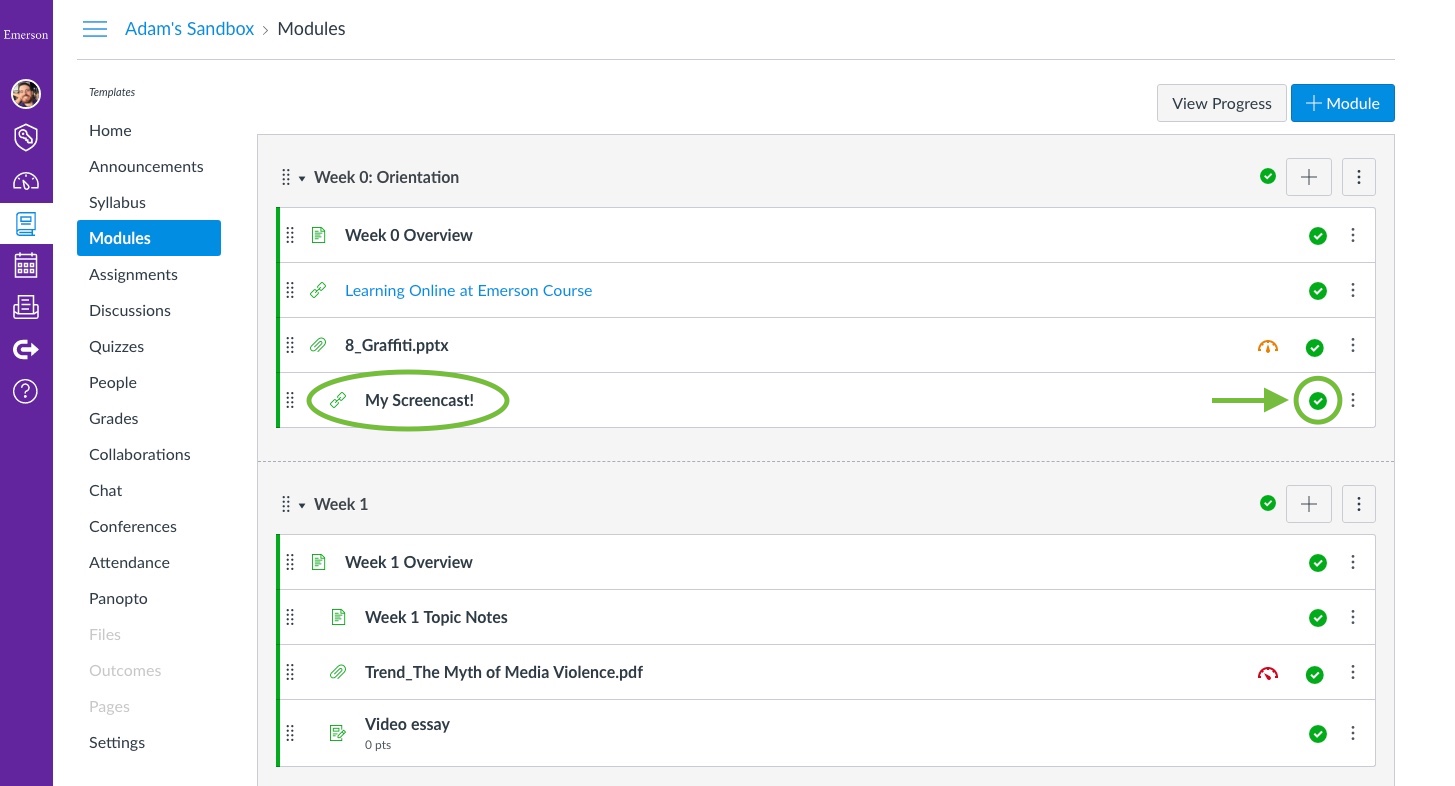Open the Calendar icon in global nav
Screen dimensions: 1455x786
(x=26, y=265)
